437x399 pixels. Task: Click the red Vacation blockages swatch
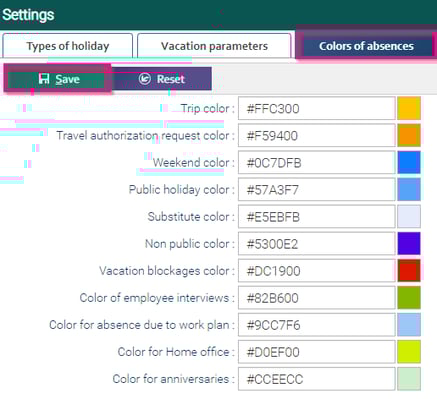[x=409, y=270]
